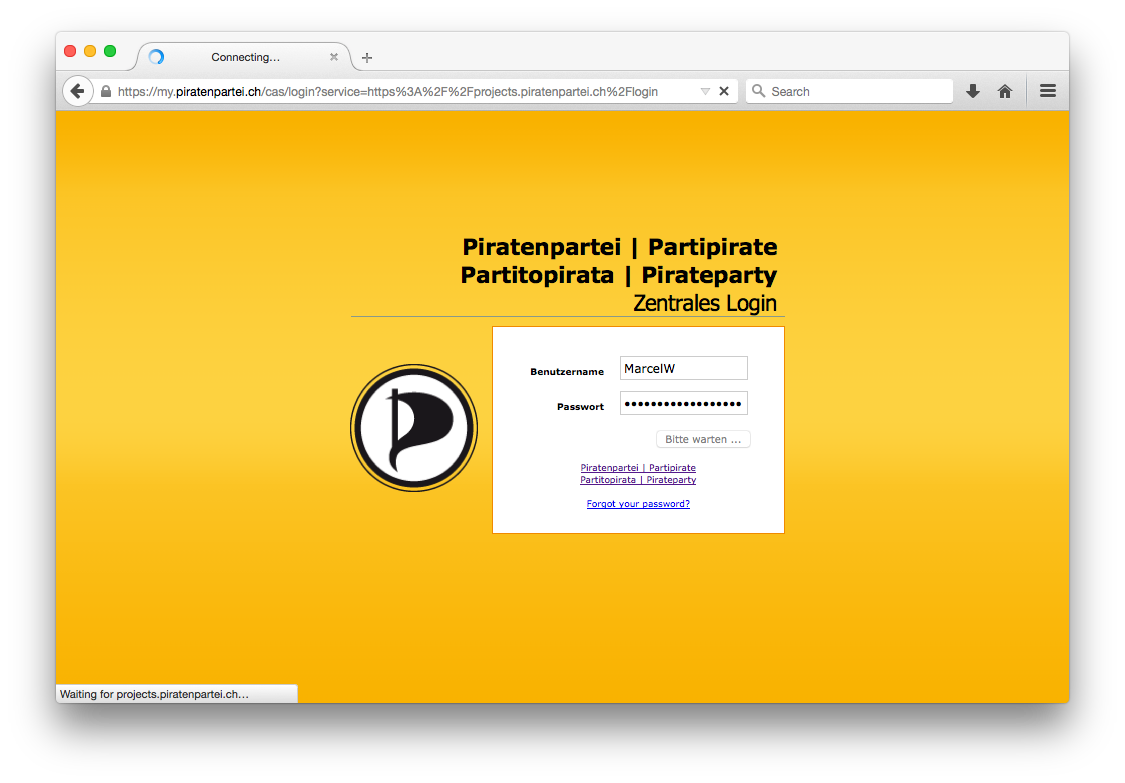Open the Partitopirata | Pirateparty link
Image resolution: width=1125 pixels, height=783 pixels.
[x=638, y=480]
